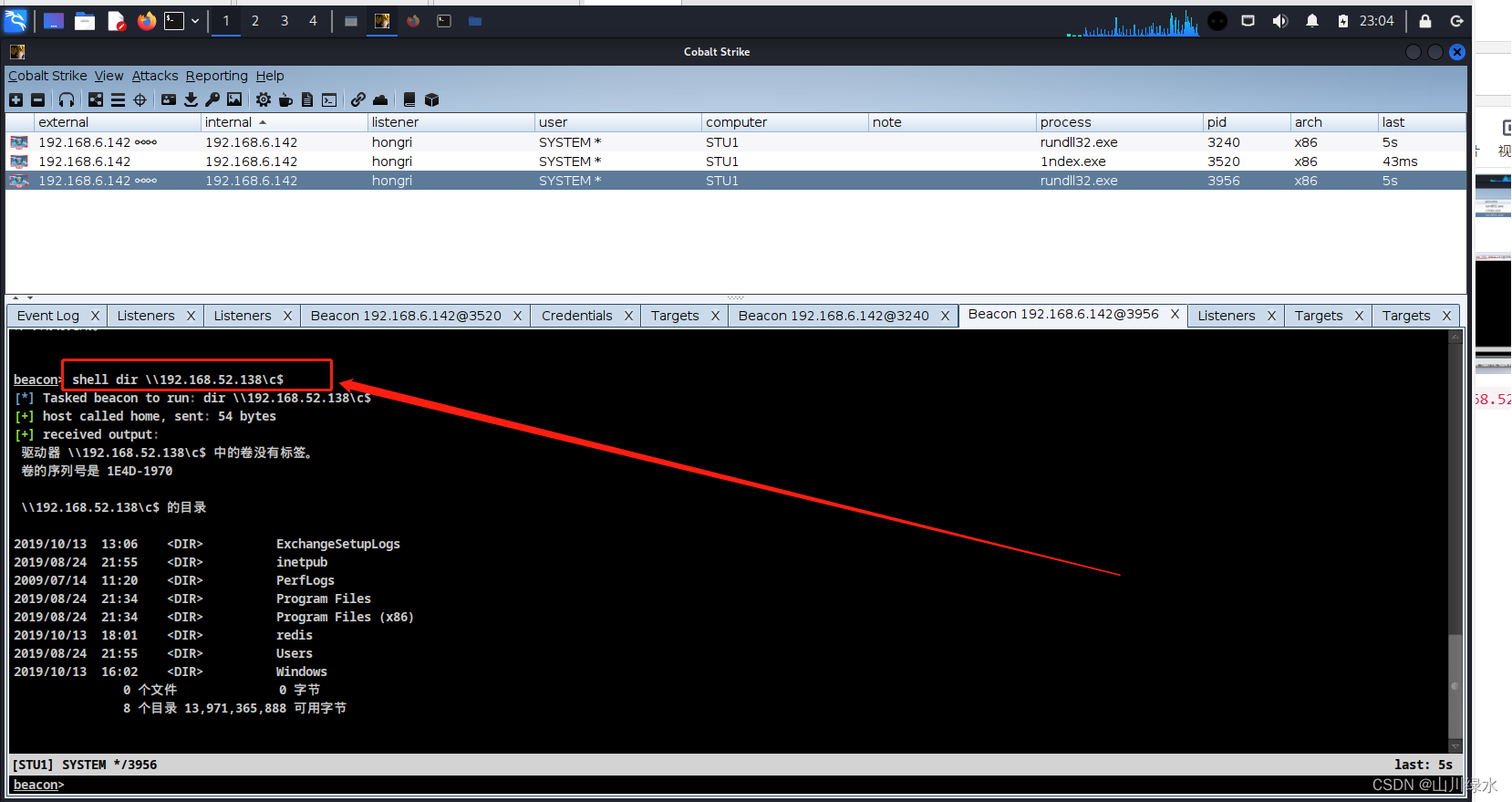Open the Help menu
Viewport: 1512px width, 802px height.
point(270,76)
